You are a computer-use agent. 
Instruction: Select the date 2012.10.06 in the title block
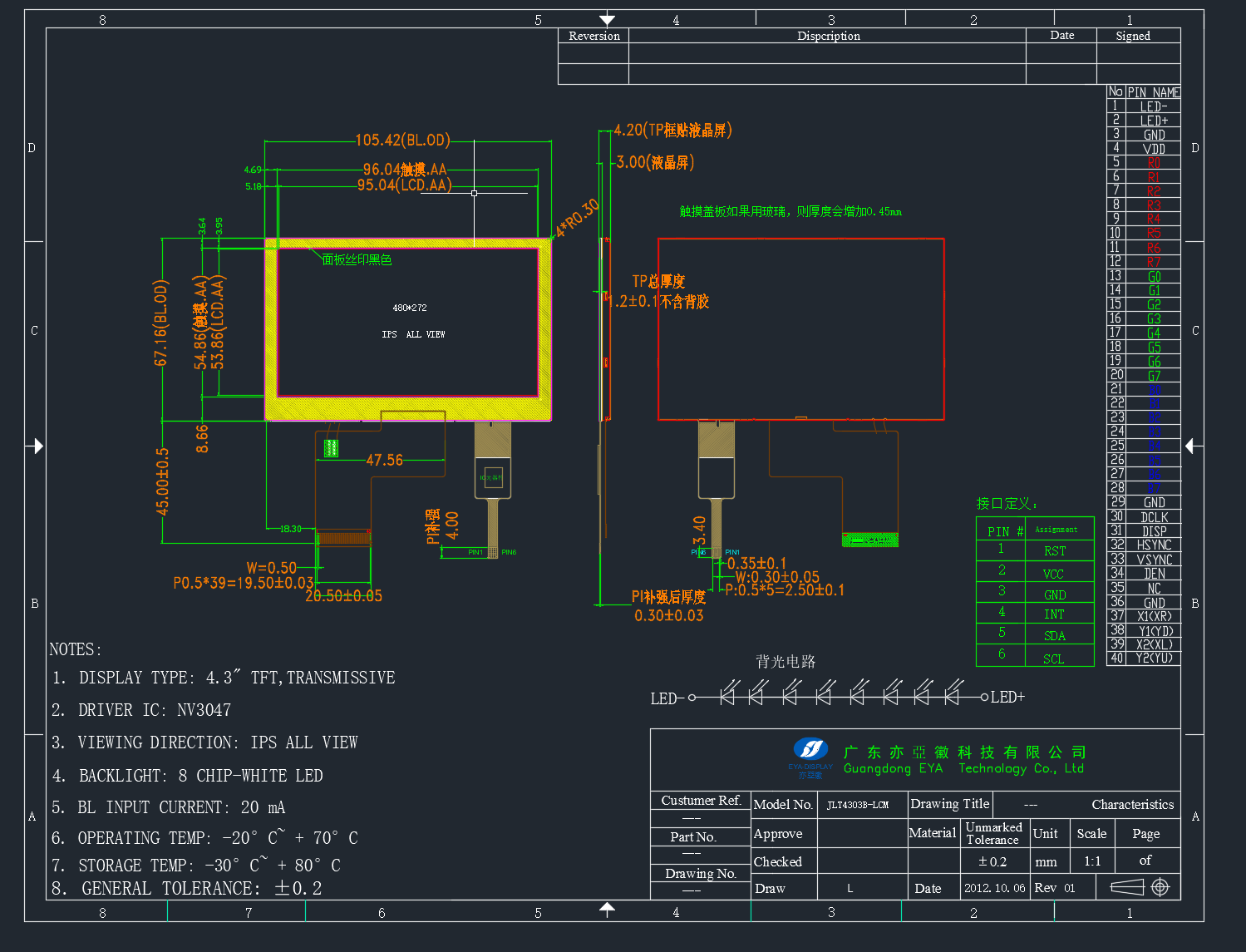click(995, 888)
